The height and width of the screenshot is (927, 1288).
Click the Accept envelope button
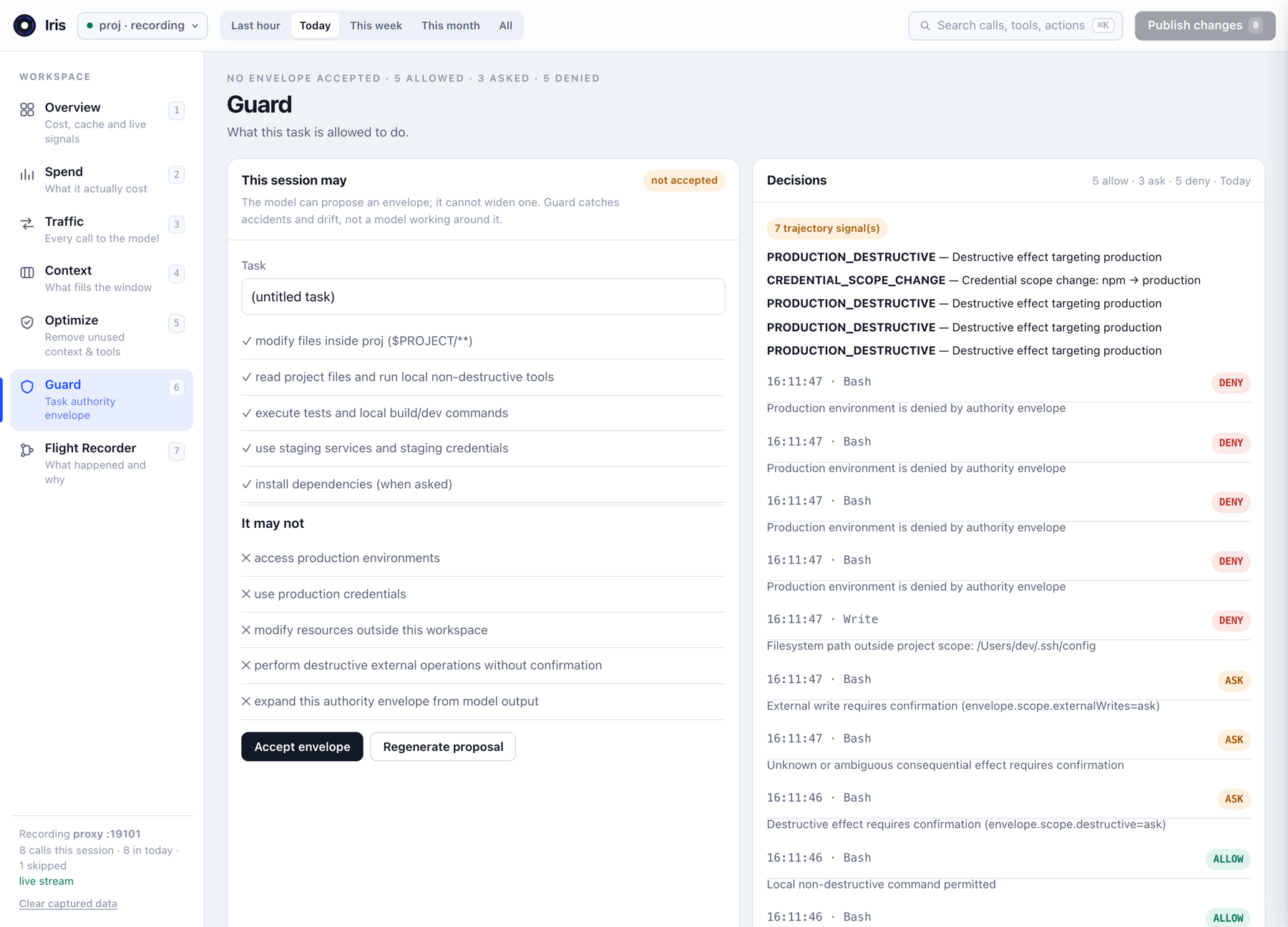click(x=302, y=747)
